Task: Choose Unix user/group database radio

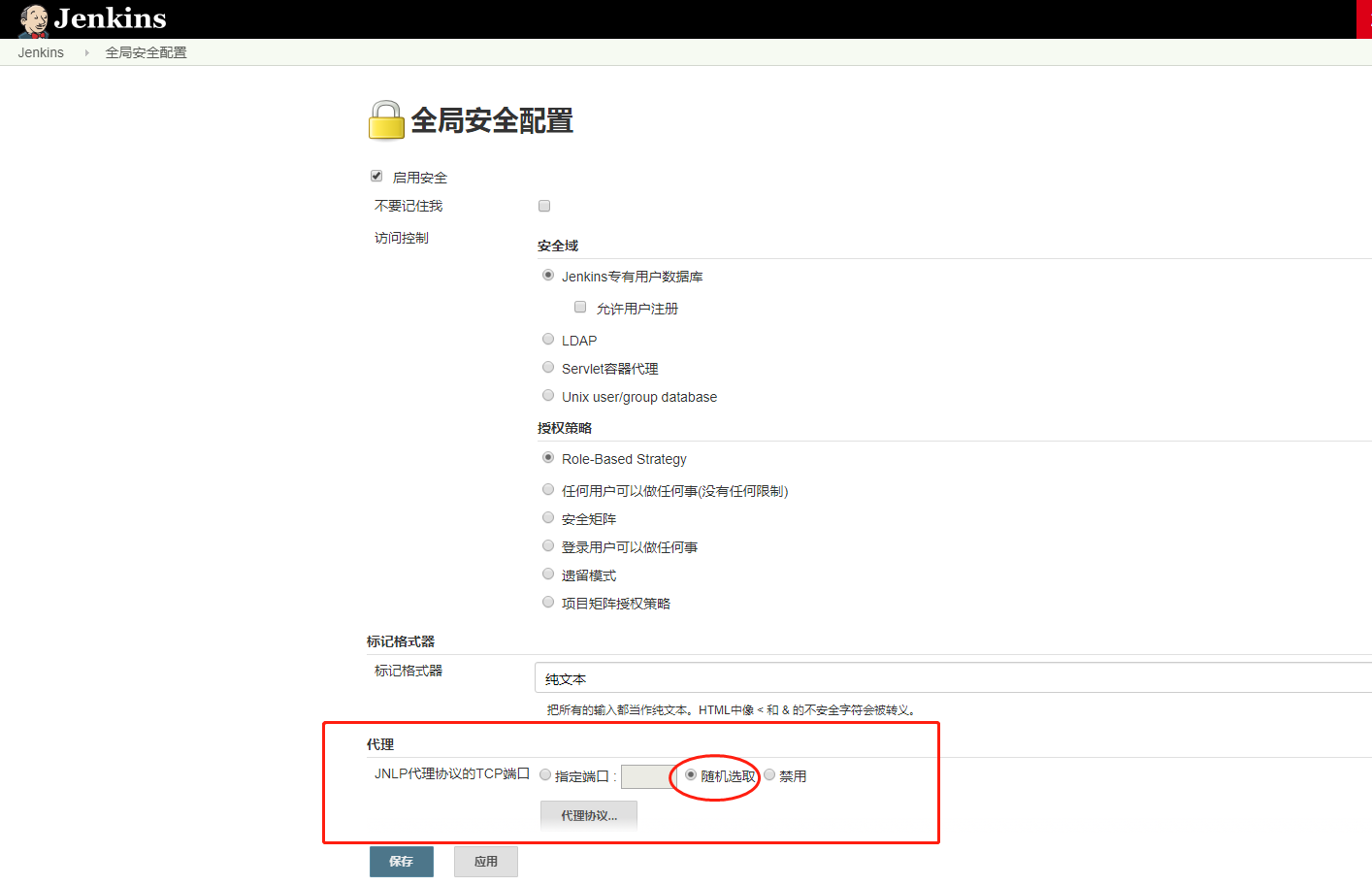Action: tap(548, 395)
